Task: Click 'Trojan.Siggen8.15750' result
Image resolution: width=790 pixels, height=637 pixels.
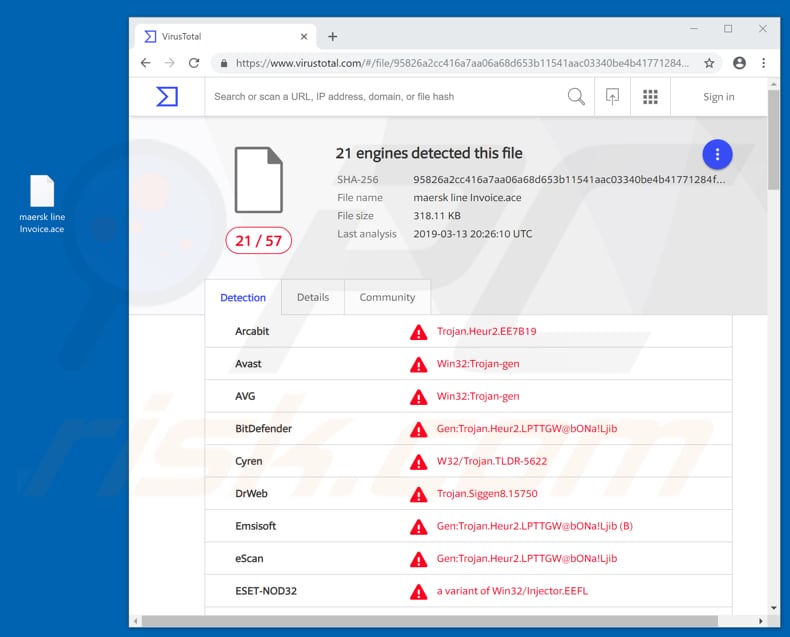Action: click(487, 493)
